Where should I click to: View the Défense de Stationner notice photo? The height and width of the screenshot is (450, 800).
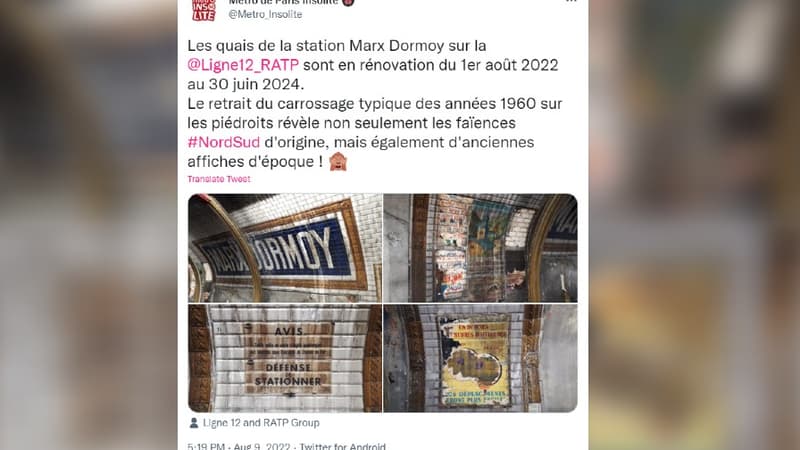point(285,358)
